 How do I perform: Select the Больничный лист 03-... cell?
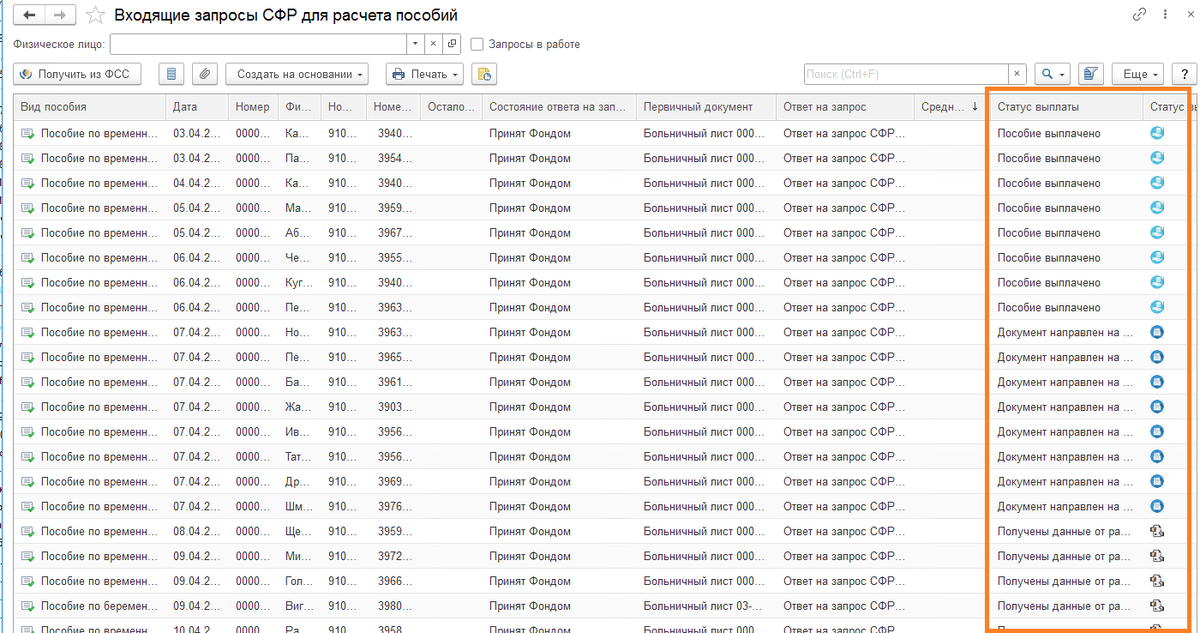(x=705, y=606)
